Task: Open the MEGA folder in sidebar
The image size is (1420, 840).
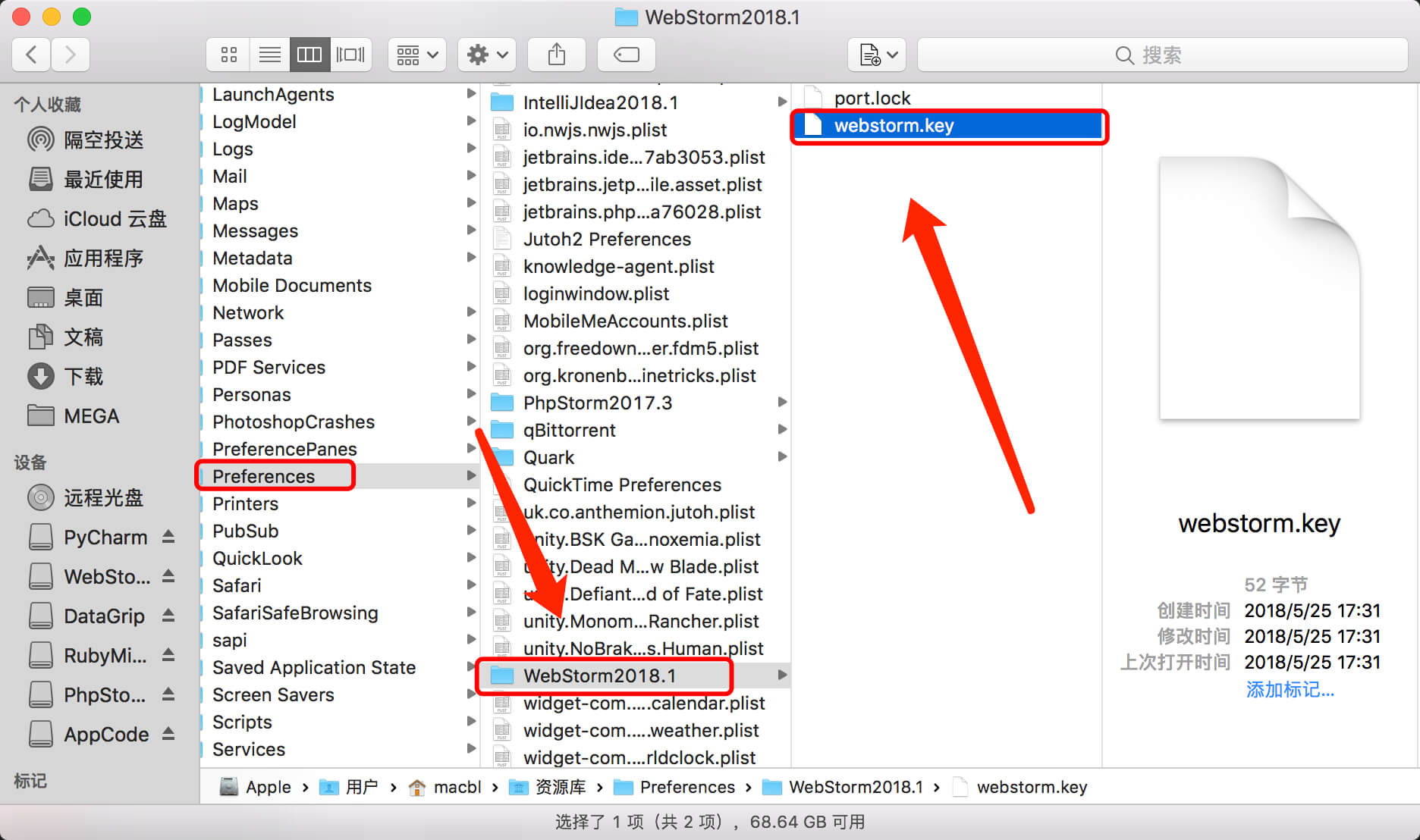Action: (x=74, y=416)
